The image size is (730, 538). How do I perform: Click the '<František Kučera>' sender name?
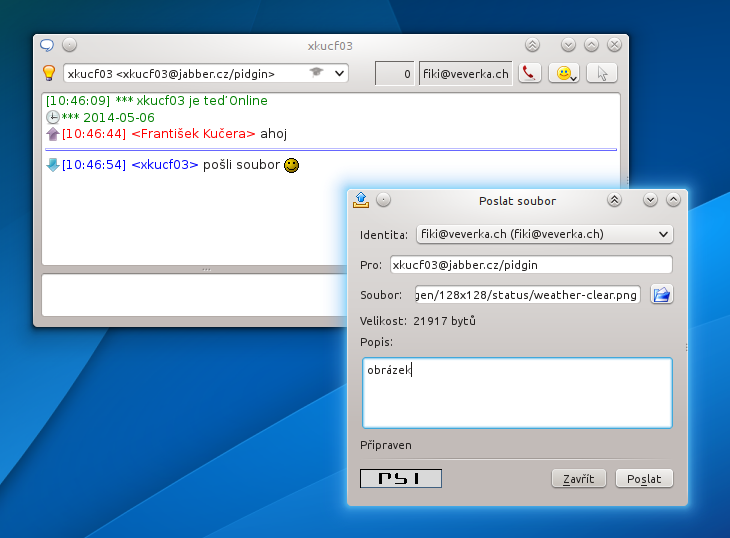193,134
